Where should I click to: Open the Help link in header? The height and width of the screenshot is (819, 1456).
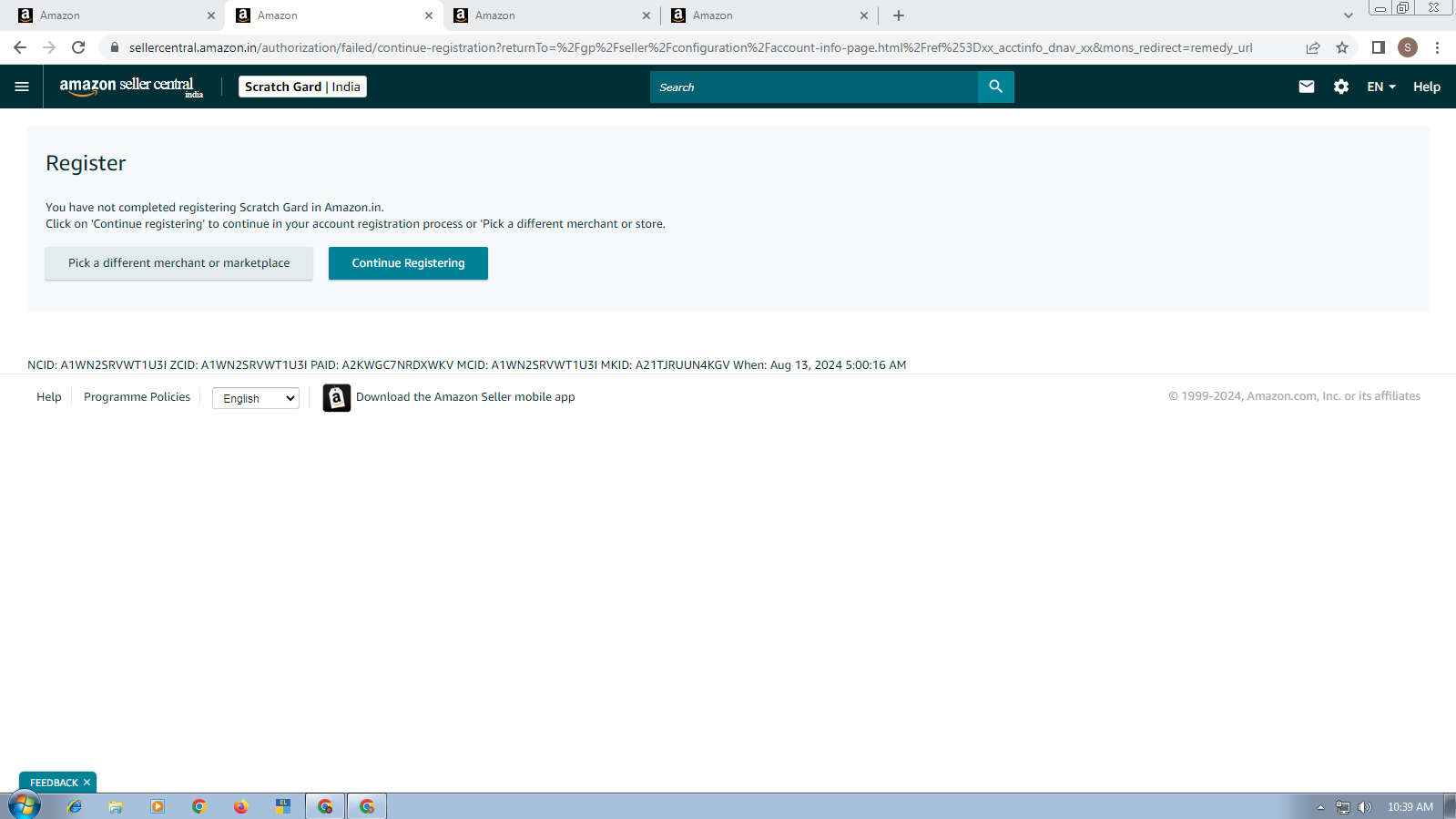tap(1426, 87)
